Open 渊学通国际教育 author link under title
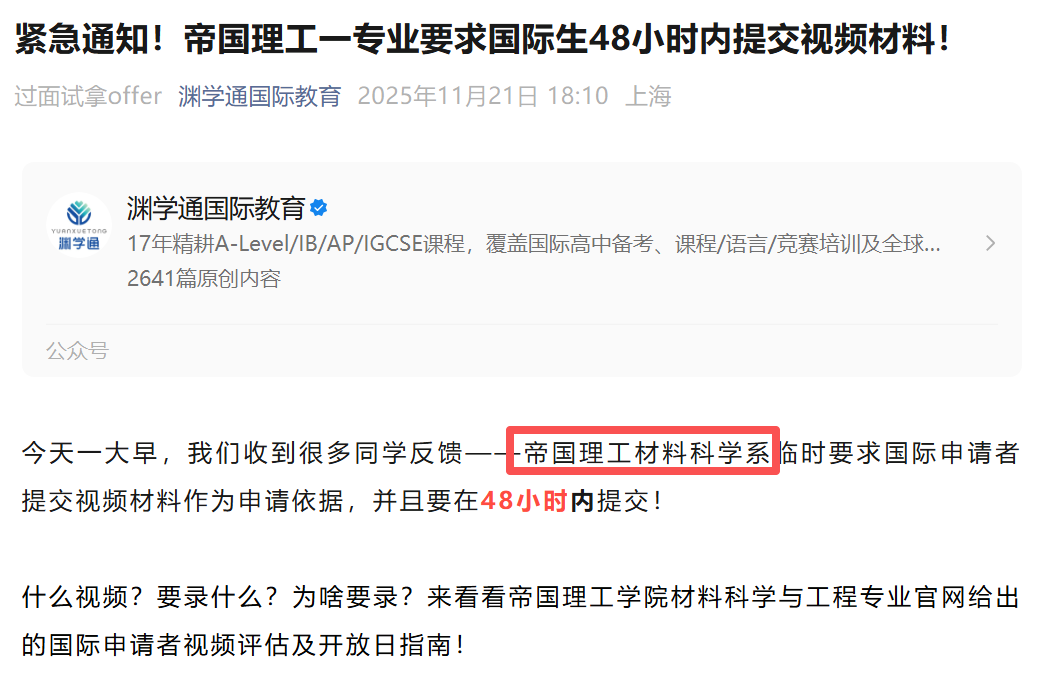 point(259,96)
